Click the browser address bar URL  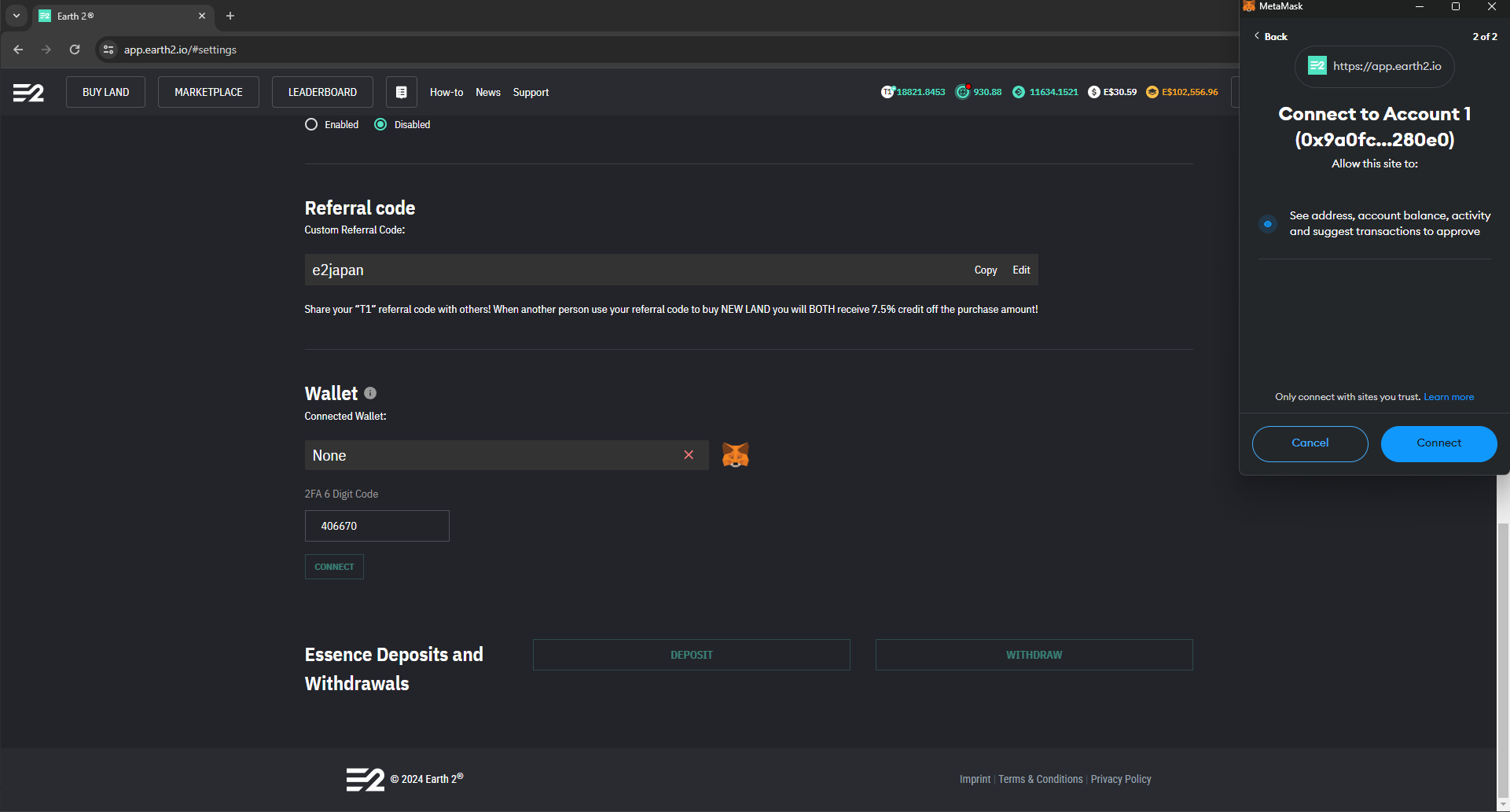click(180, 50)
